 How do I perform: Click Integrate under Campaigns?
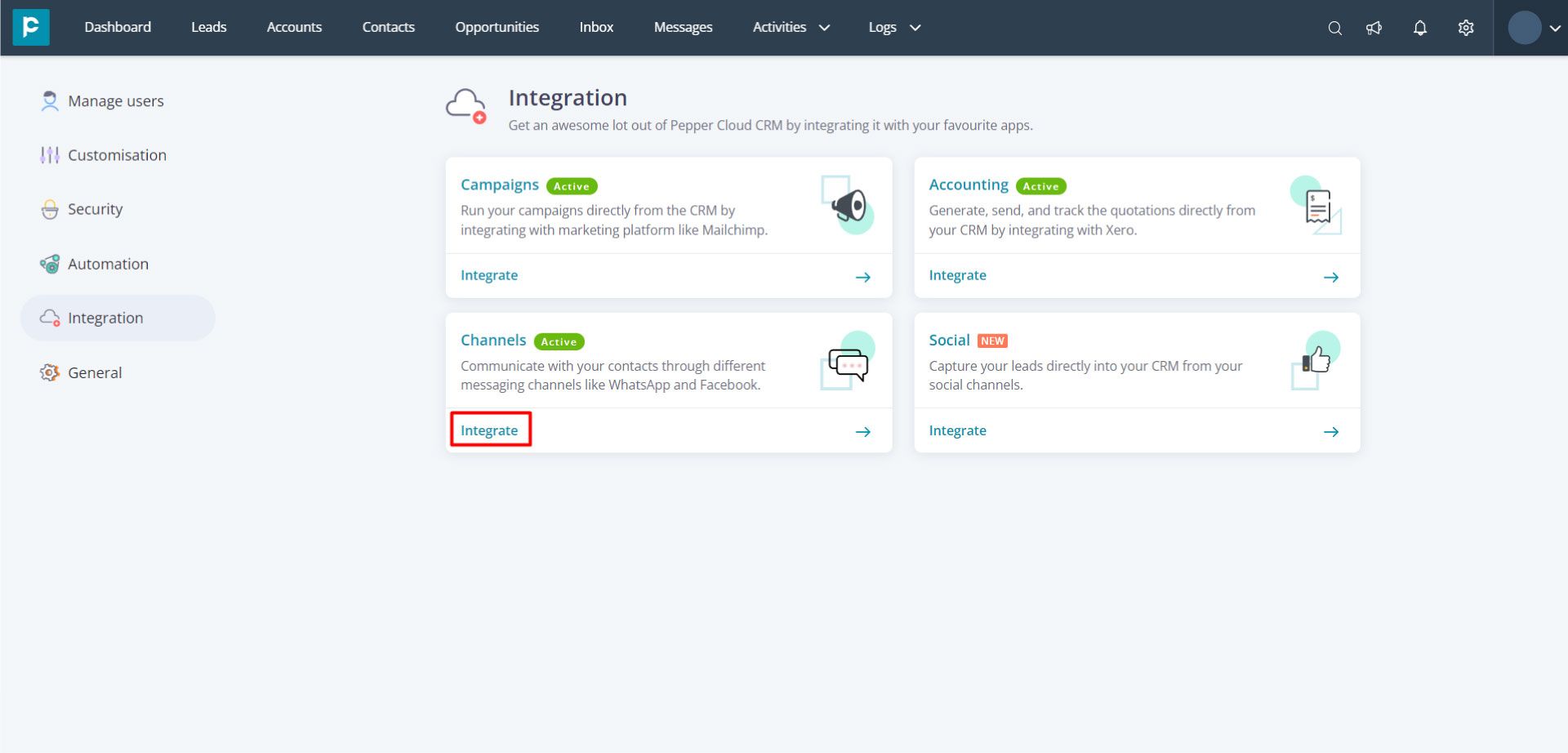click(489, 275)
